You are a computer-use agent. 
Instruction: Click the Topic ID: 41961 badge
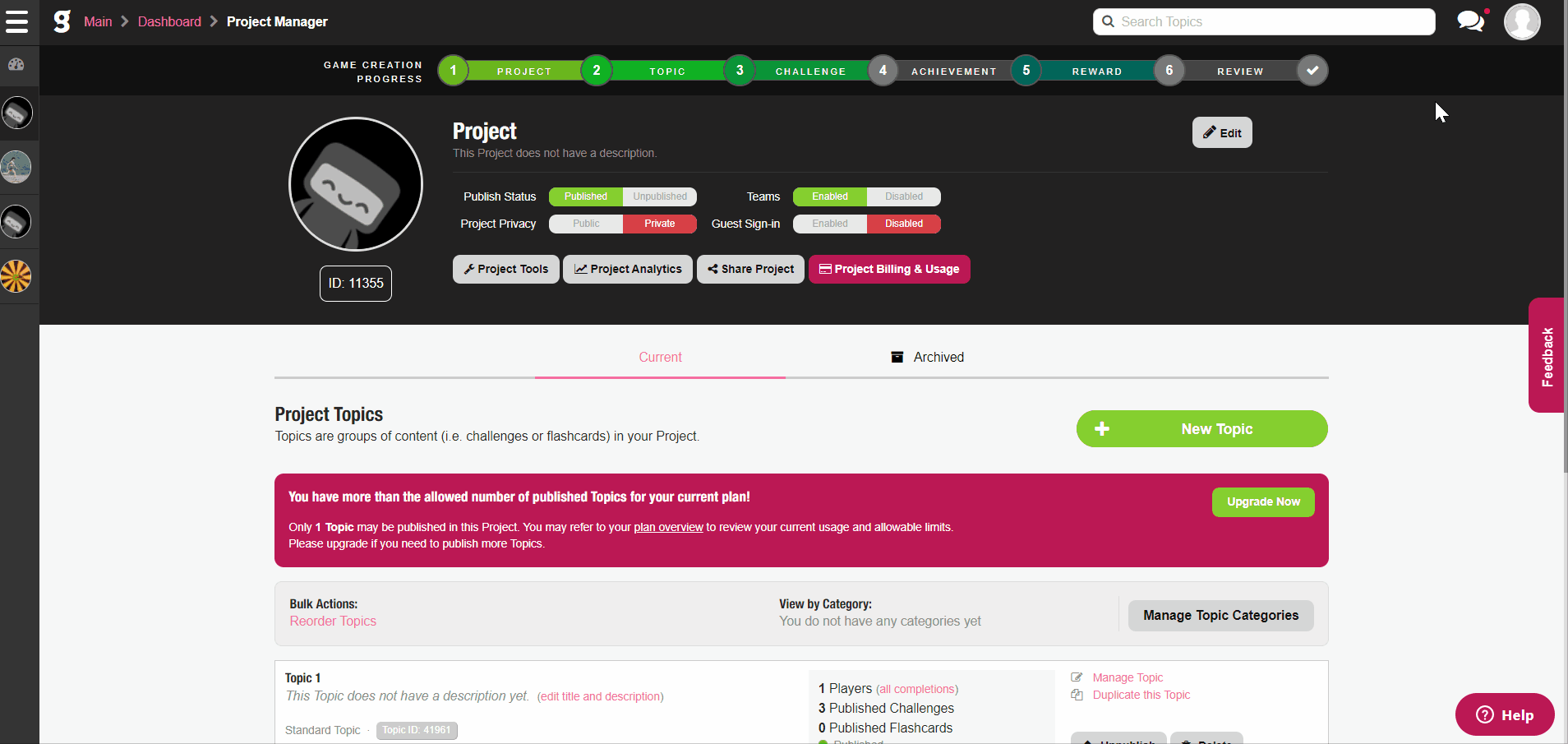point(417,730)
